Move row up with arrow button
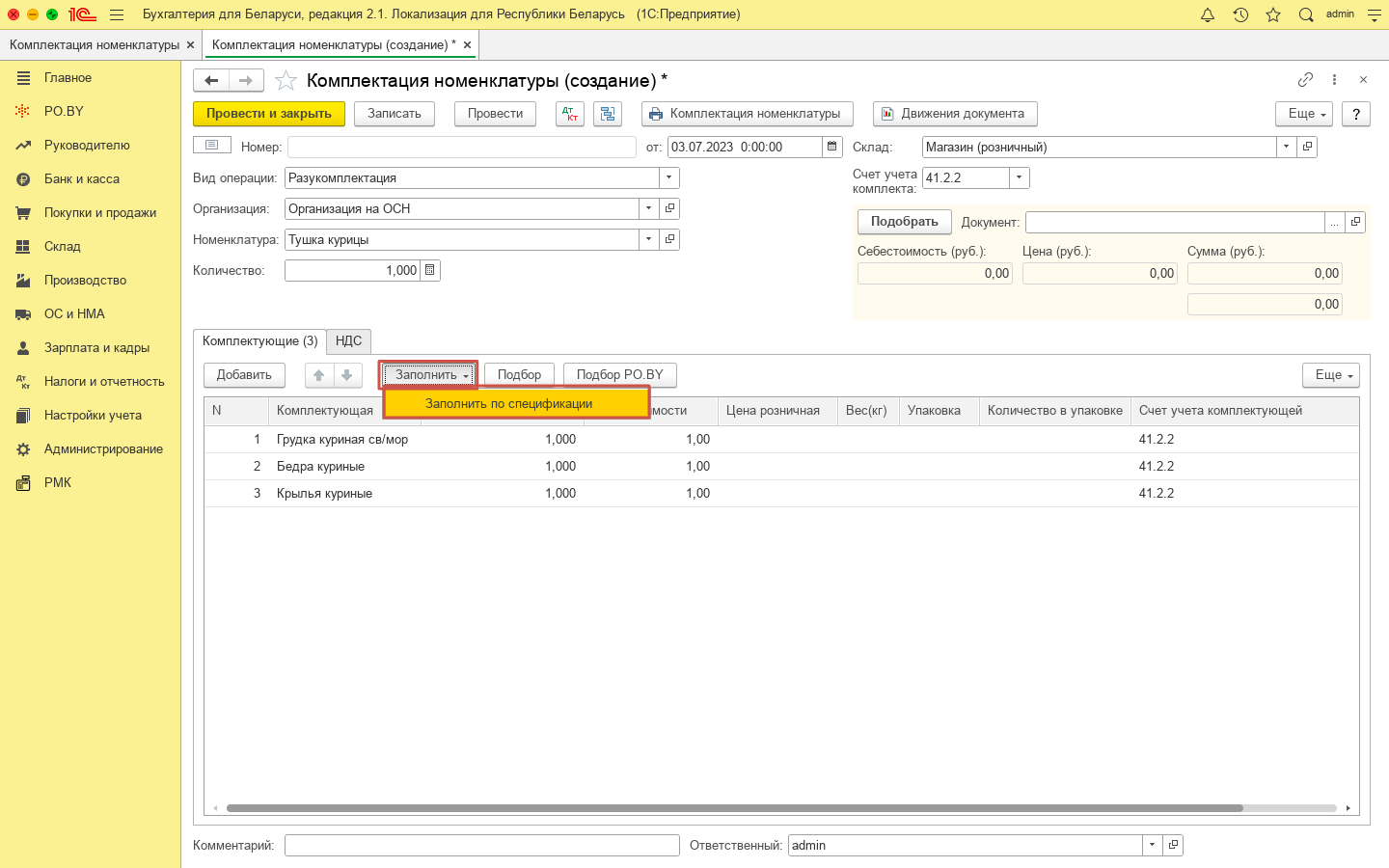This screenshot has height=868, width=1389. pos(318,375)
